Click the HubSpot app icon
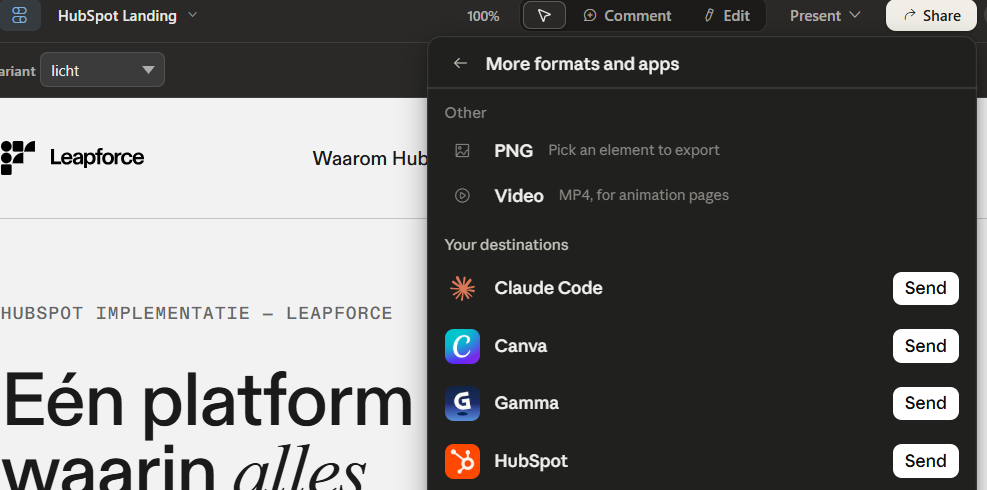This screenshot has height=490, width=987. [x=463, y=461]
